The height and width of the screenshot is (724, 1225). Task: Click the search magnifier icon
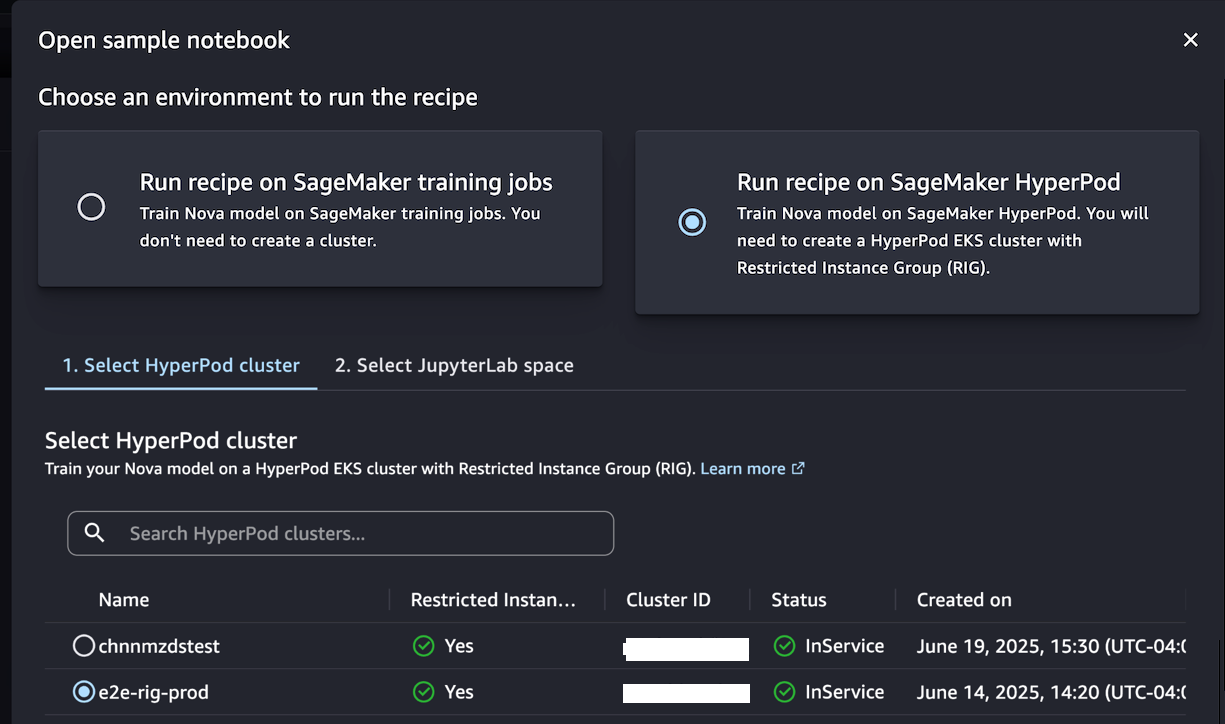tap(95, 533)
